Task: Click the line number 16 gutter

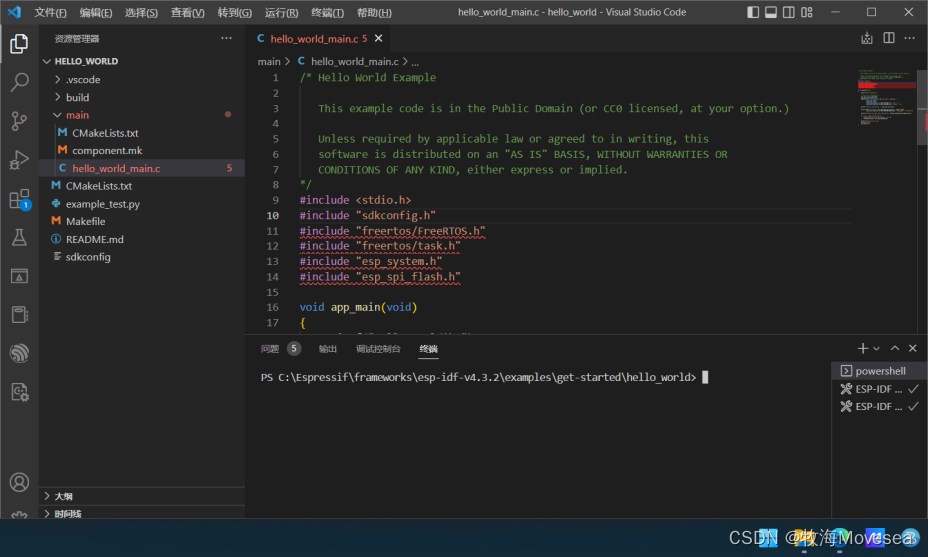Action: 272,307
